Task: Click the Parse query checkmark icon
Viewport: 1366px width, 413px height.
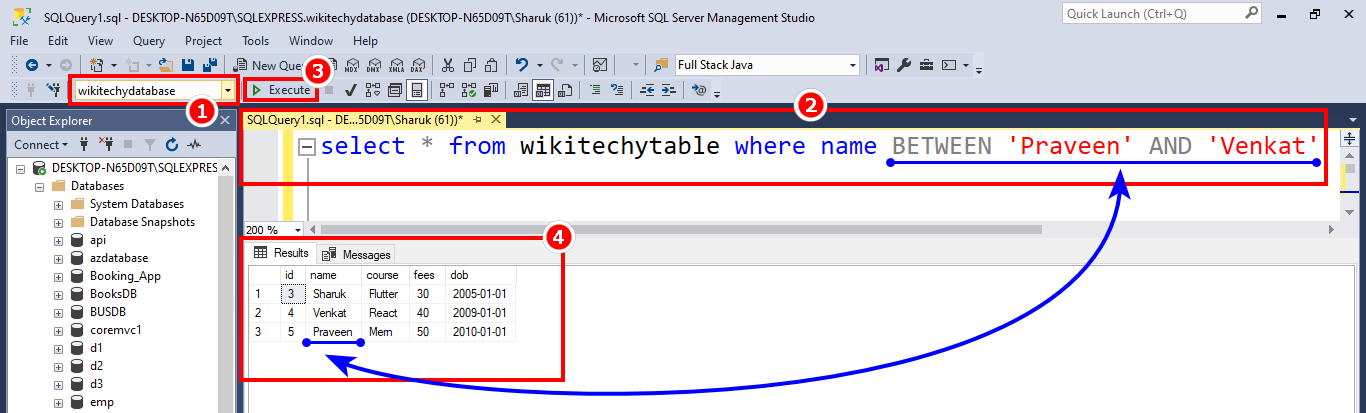Action: coord(351,90)
